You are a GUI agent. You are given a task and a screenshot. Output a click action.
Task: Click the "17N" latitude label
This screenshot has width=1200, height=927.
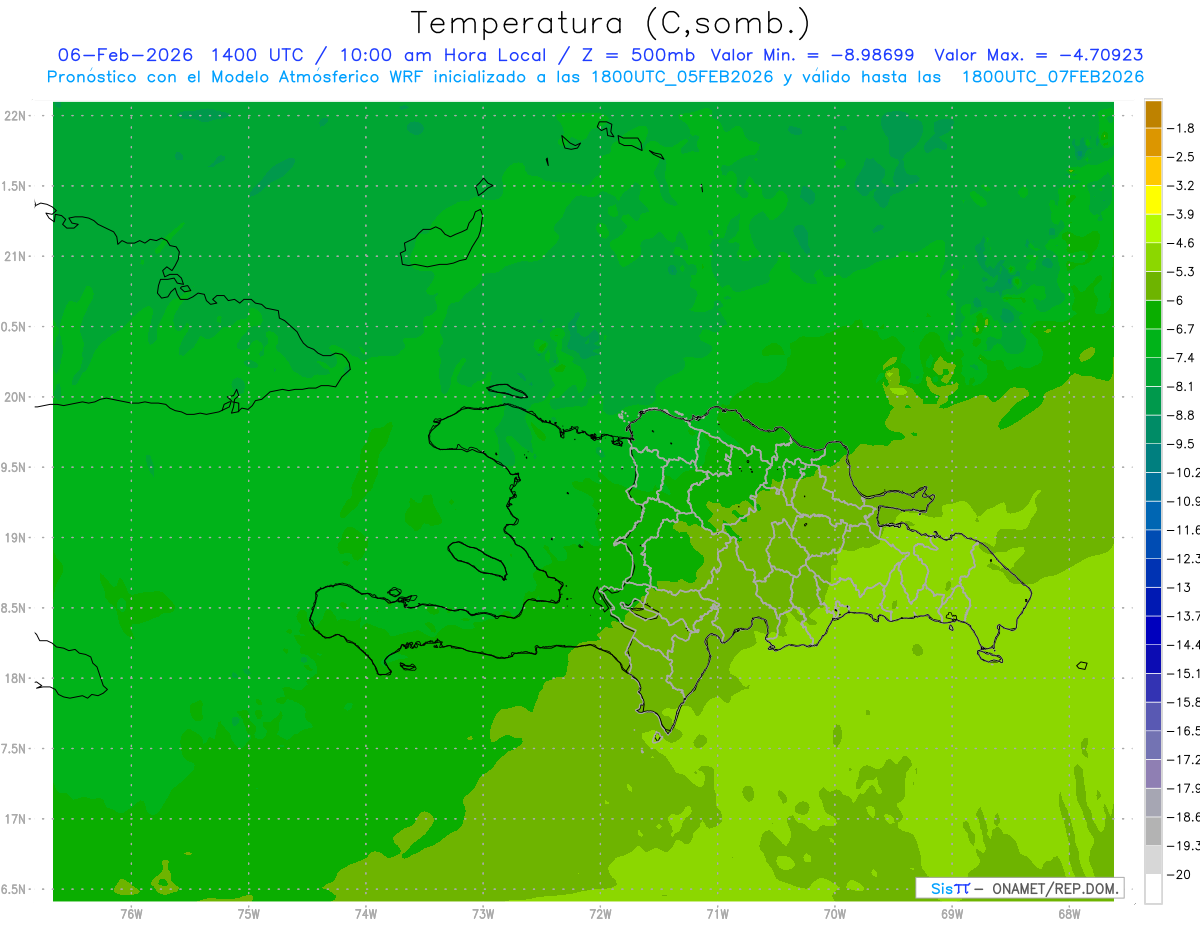coord(16,819)
